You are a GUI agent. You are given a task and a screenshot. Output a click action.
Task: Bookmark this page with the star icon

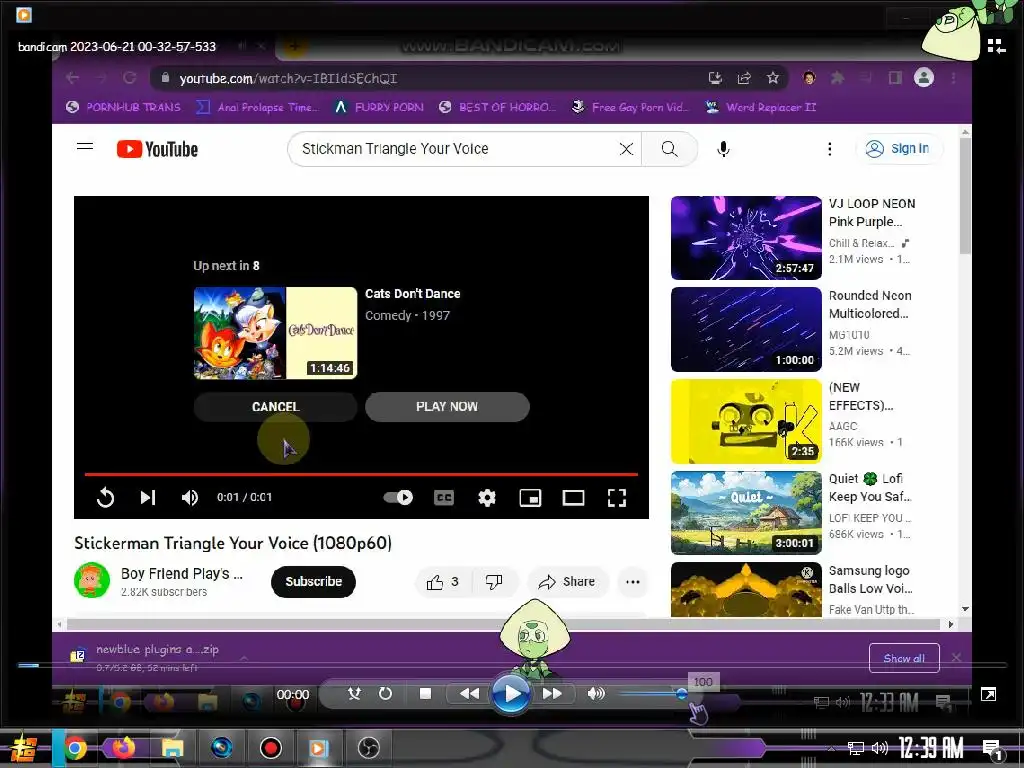(773, 78)
